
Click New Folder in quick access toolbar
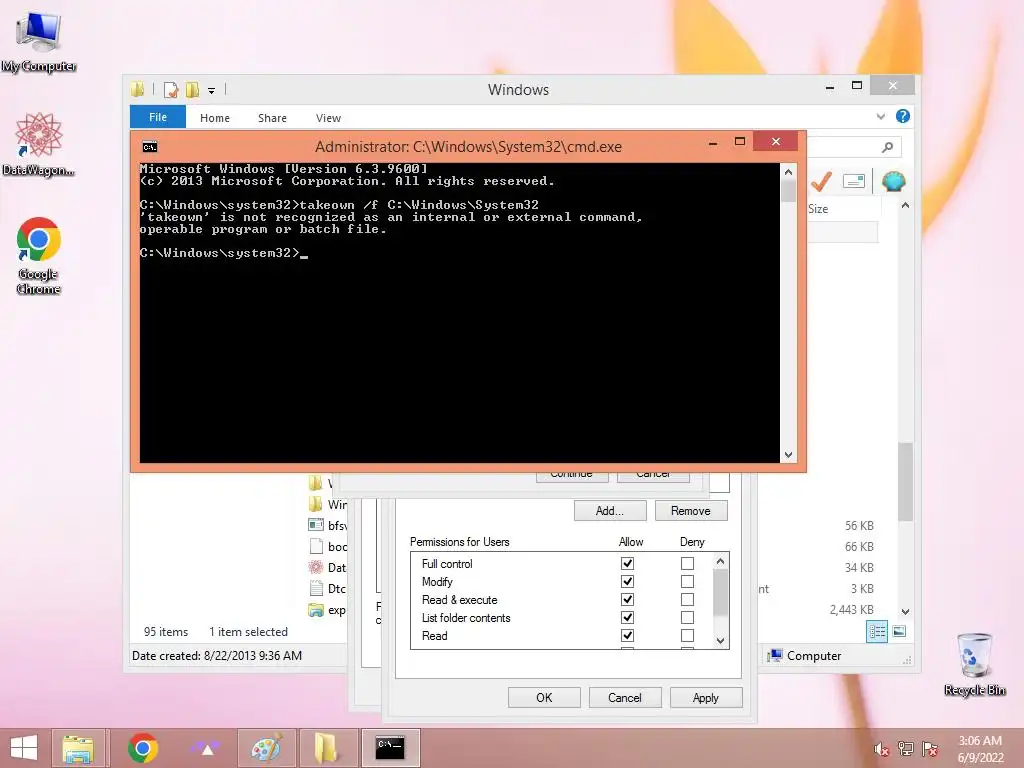coord(192,89)
